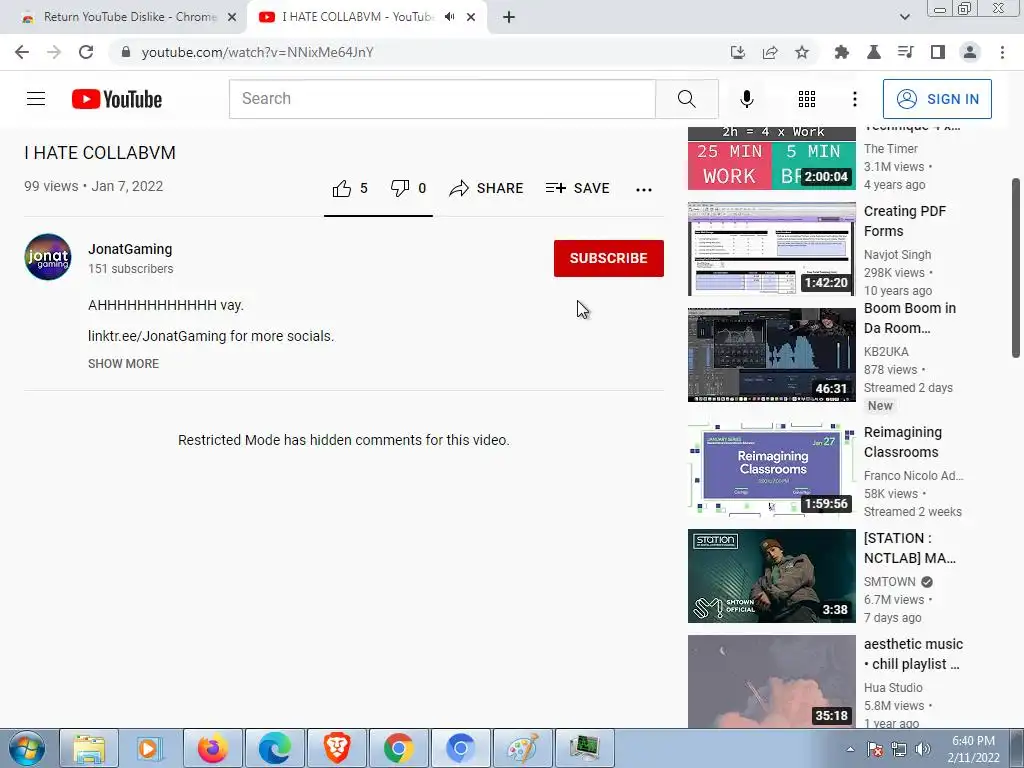1024x768 pixels.
Task: Open YouTube settings three-dot menu
Action: (x=854, y=99)
